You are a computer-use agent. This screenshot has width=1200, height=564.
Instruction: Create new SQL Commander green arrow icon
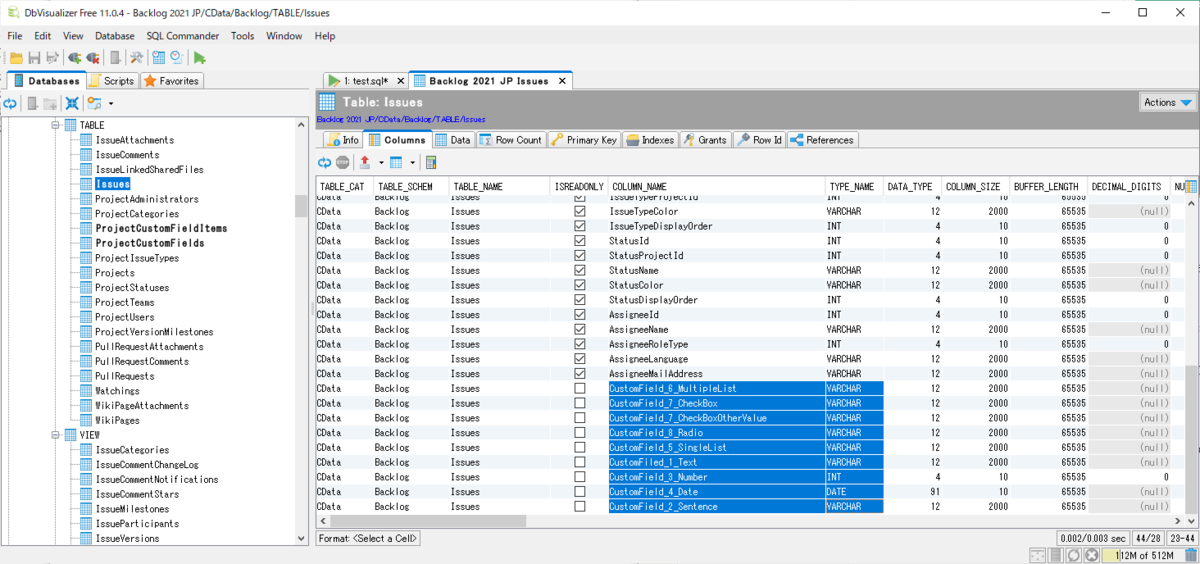coord(199,58)
